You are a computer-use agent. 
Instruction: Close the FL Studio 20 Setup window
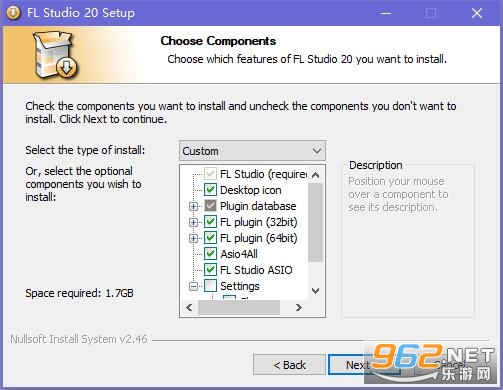[x=477, y=13]
